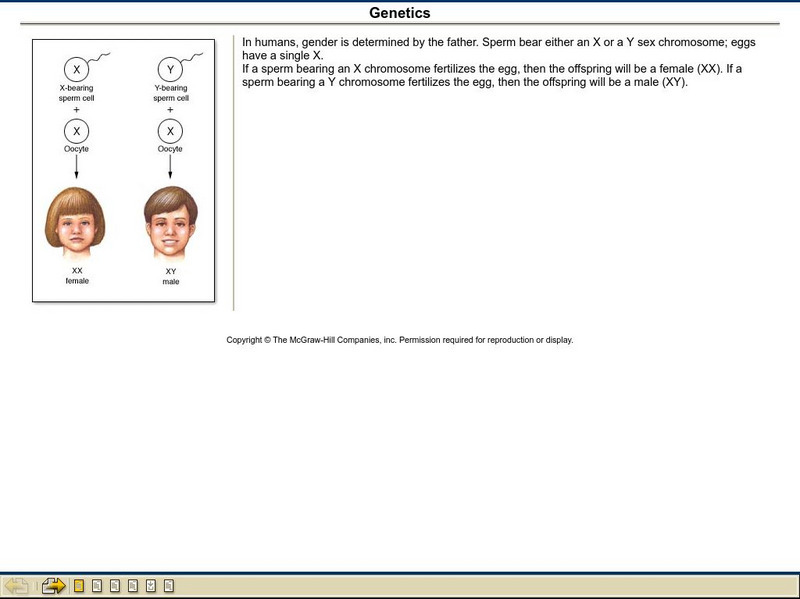Click the Genetics title bar
This screenshot has width=800, height=599.
point(400,12)
